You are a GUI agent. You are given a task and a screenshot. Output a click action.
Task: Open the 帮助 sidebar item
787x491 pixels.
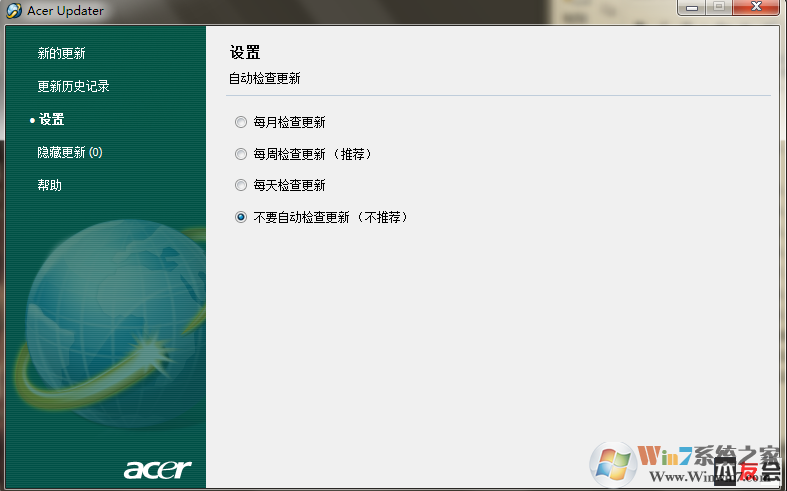49,185
